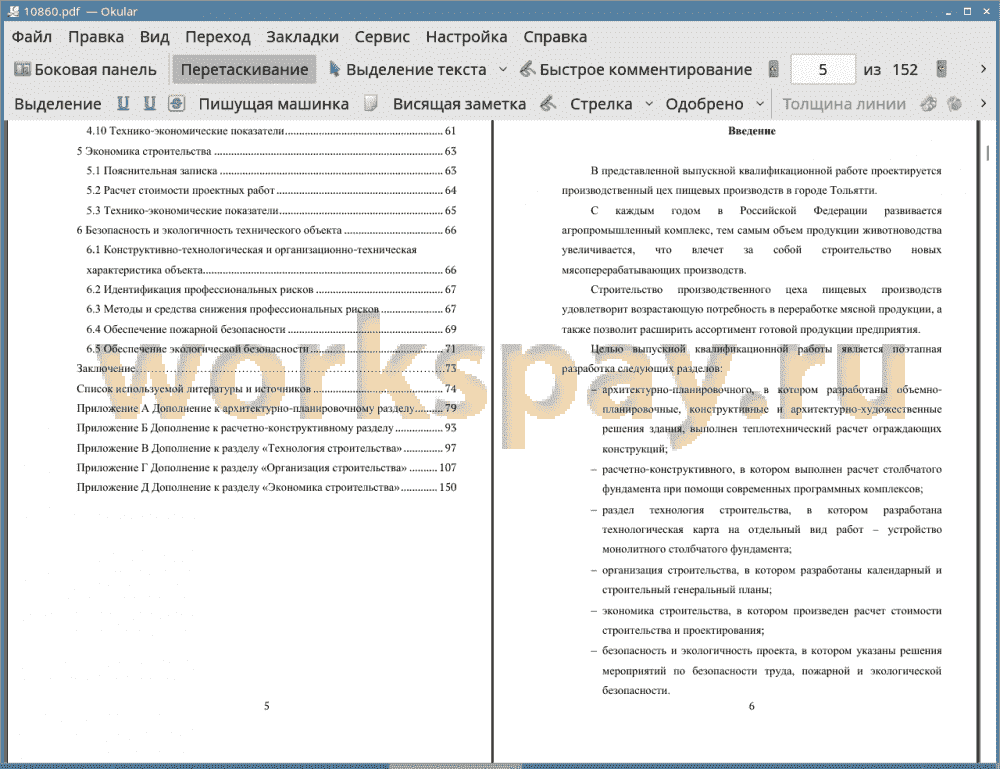Select the Стрелка arrow annotation tool

pyautogui.click(x=601, y=104)
